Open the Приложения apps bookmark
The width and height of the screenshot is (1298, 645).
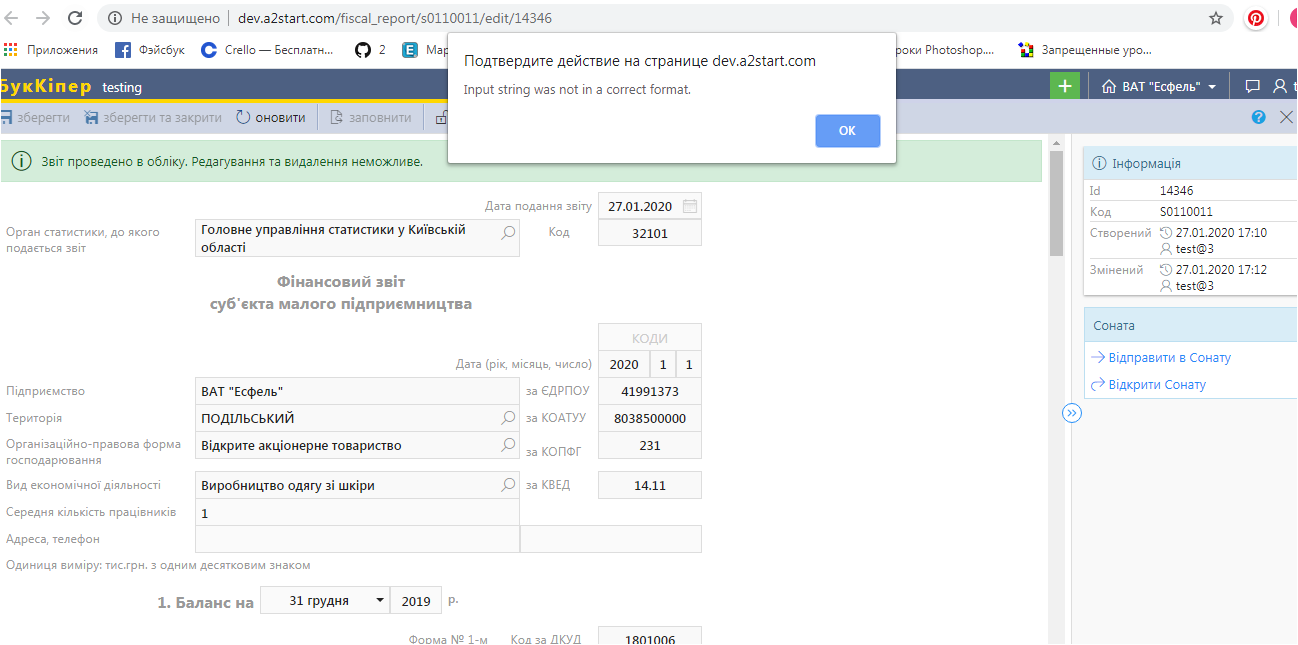point(51,49)
